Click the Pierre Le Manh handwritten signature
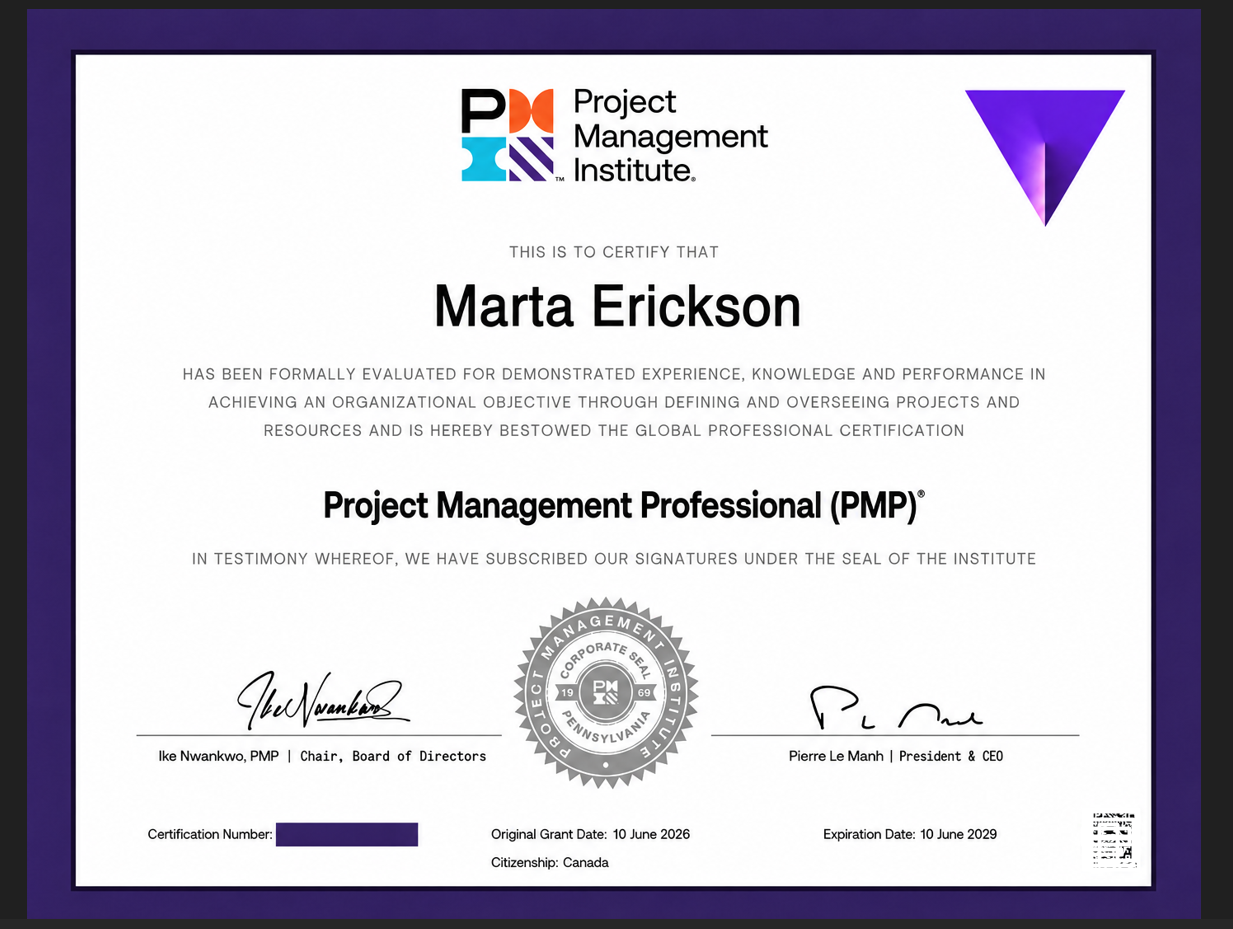This screenshot has width=1233, height=929. tap(896, 708)
